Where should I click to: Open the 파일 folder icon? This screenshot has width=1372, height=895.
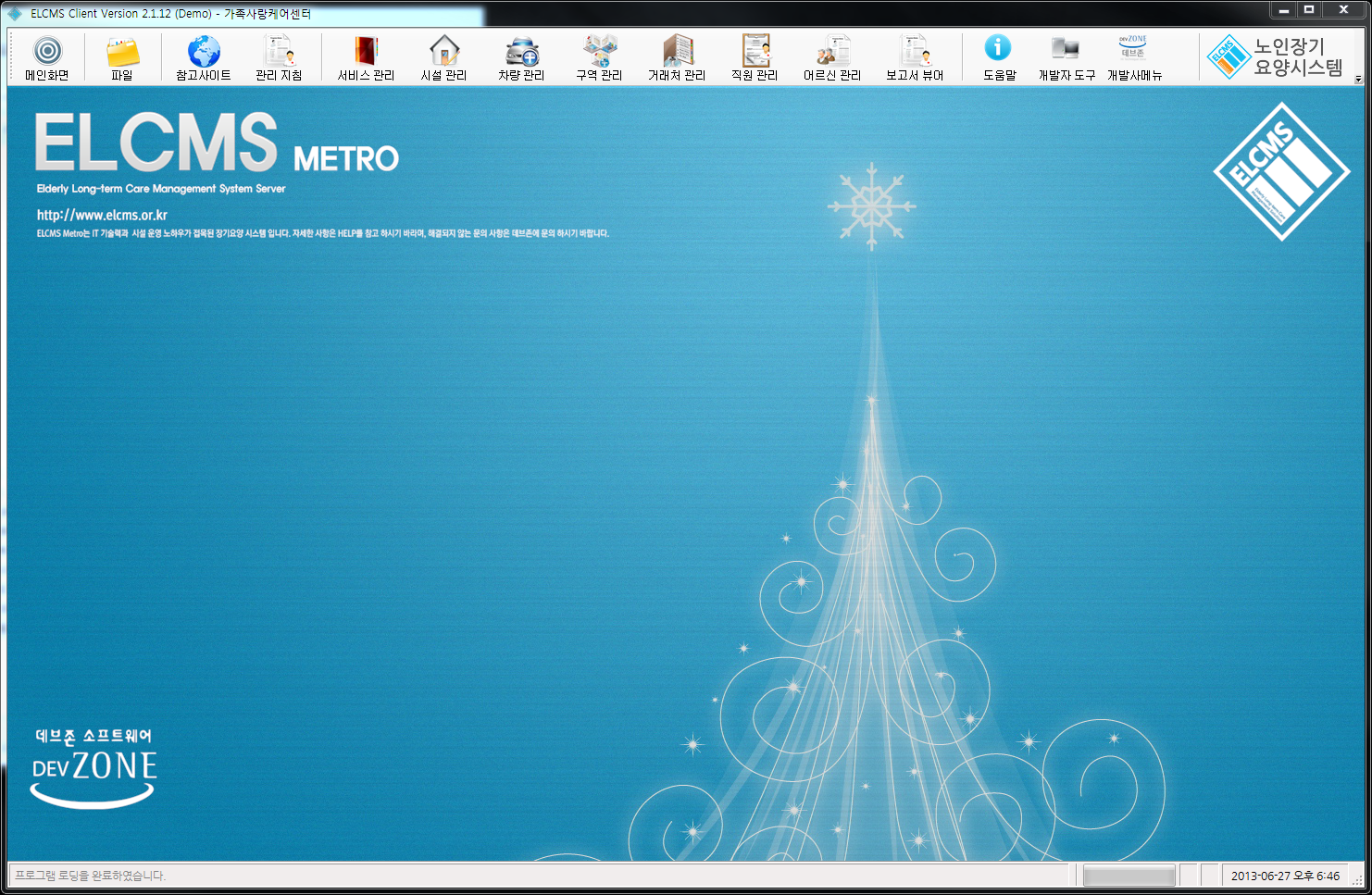click(122, 58)
